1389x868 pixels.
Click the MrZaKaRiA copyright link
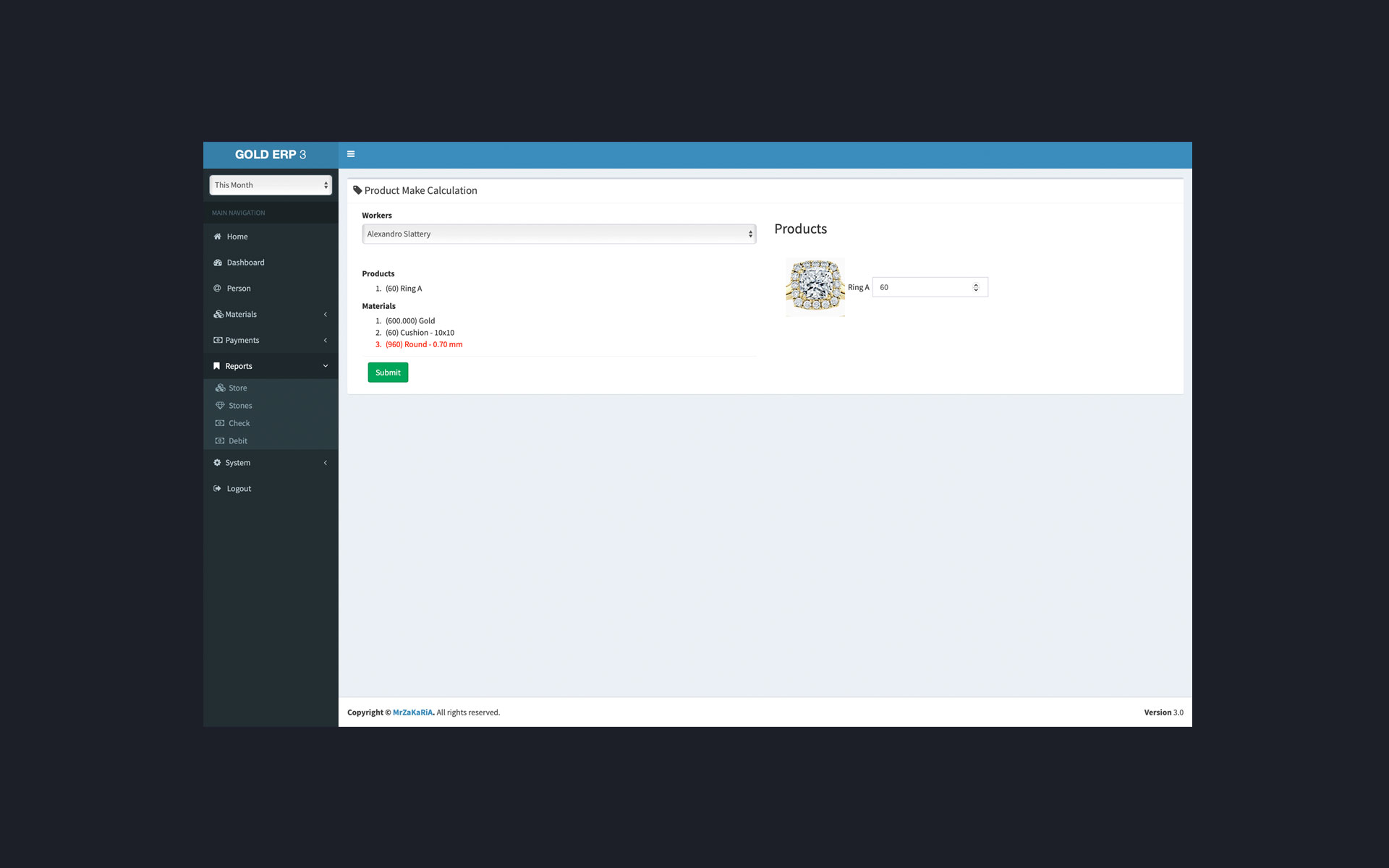tap(412, 712)
